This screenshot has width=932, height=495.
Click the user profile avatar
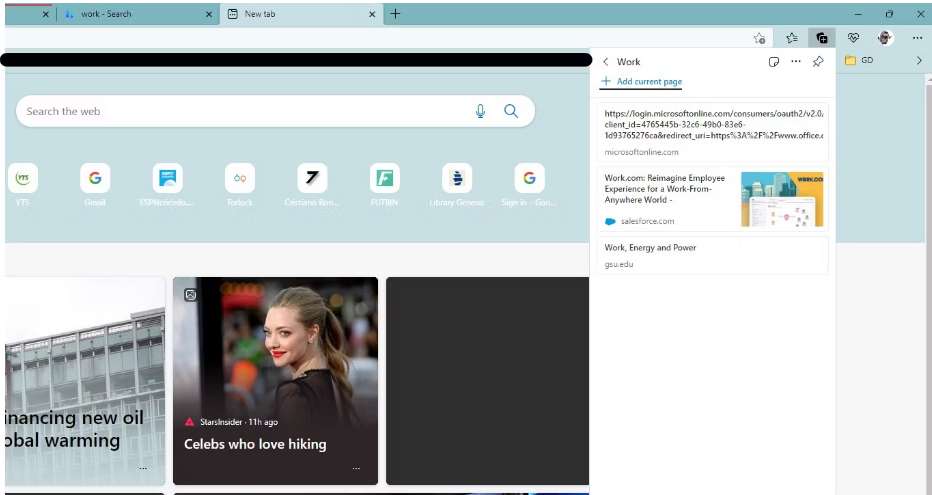point(885,38)
